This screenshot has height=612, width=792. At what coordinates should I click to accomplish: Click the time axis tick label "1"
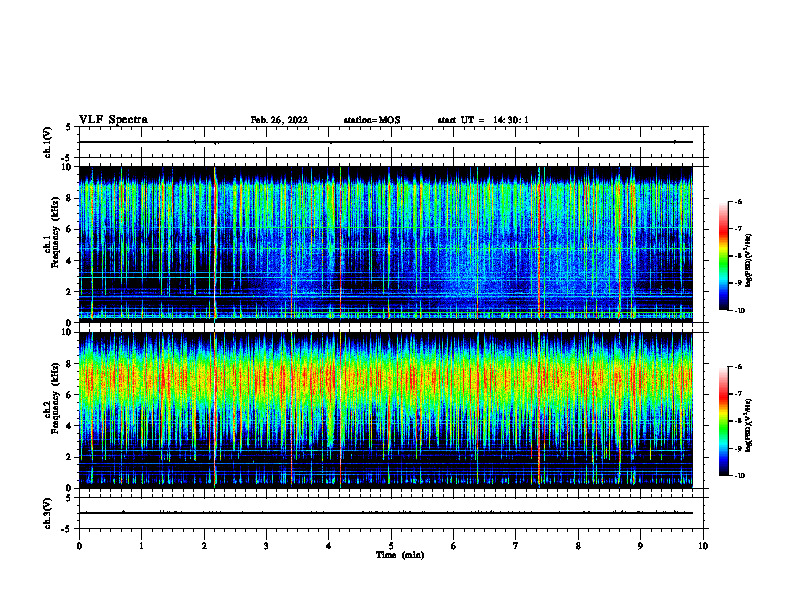(x=141, y=546)
